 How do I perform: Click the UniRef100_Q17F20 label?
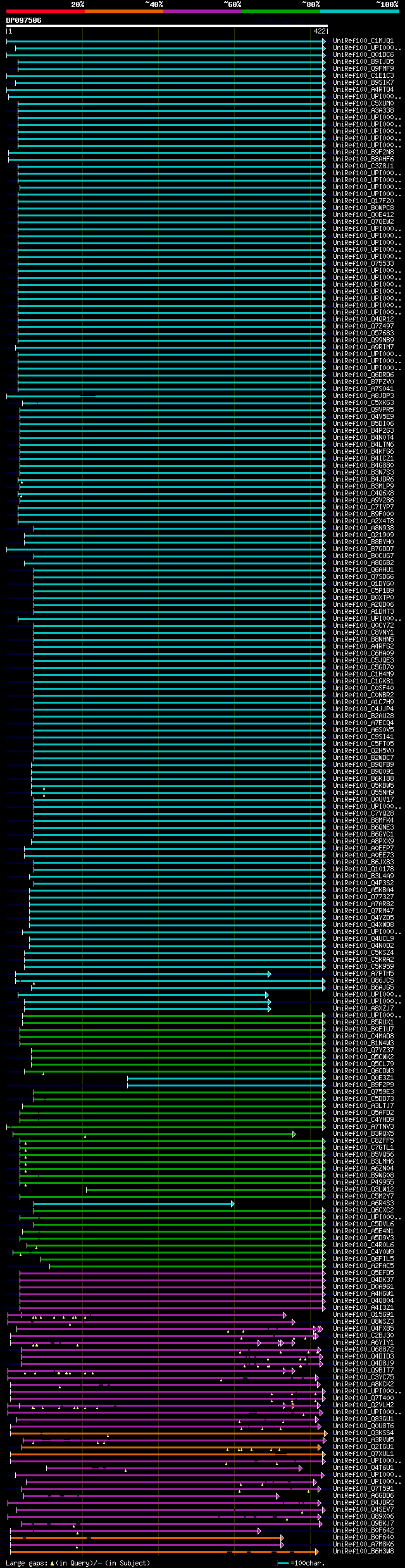(x=363, y=201)
